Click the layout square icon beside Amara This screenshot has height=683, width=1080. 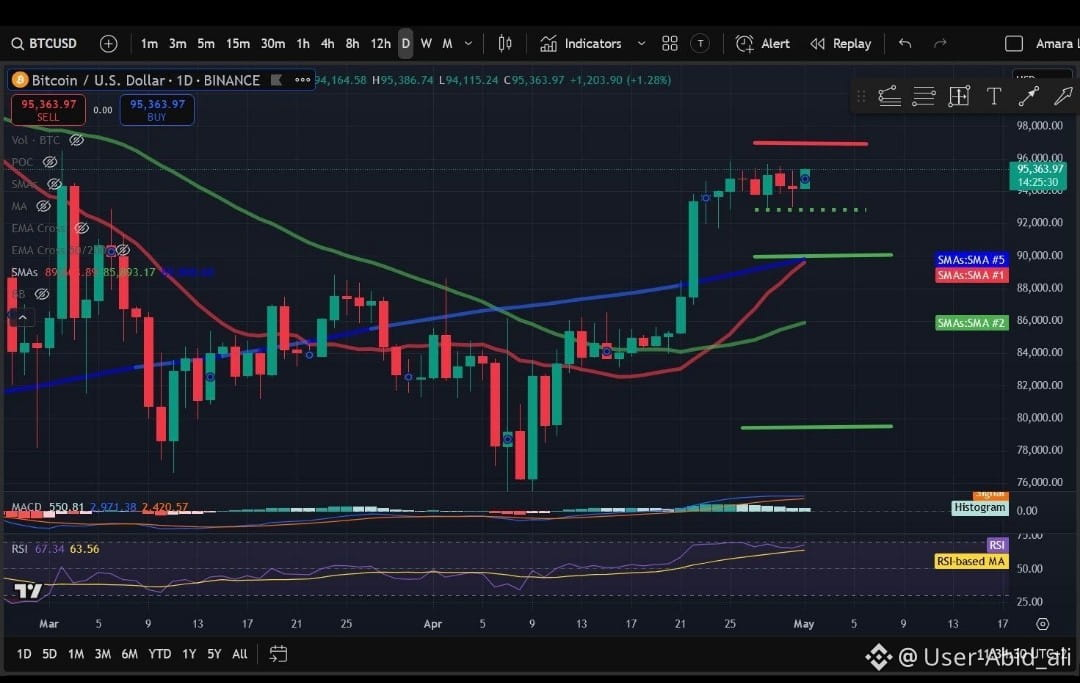1014,43
